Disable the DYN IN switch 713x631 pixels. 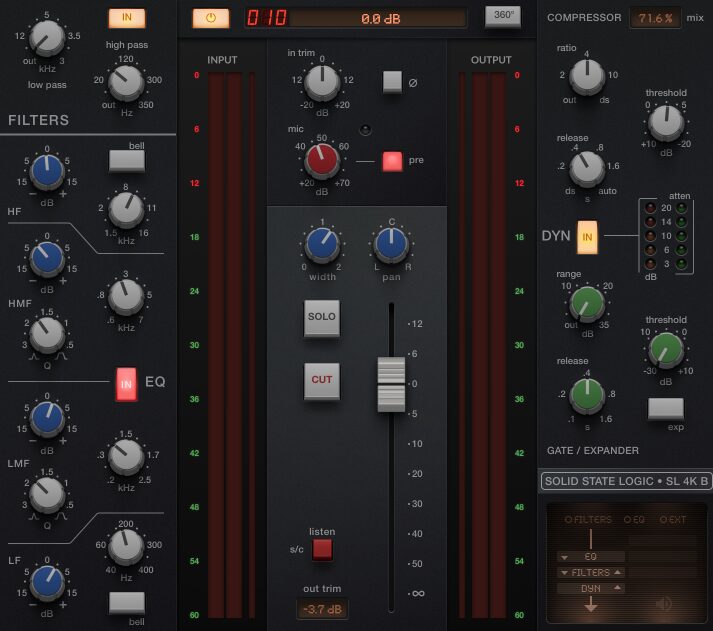tap(588, 235)
